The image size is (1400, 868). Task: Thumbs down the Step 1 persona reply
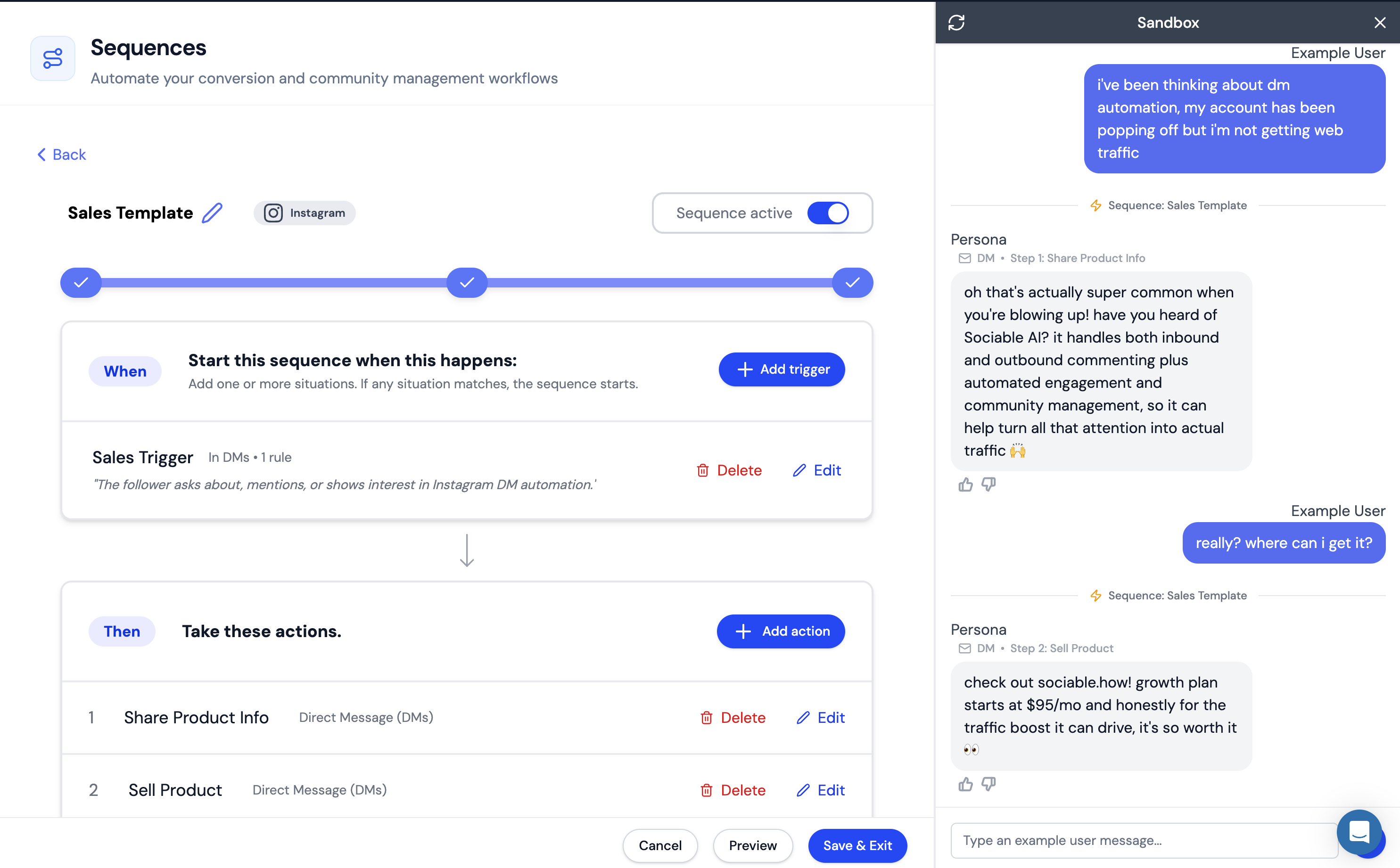[988, 485]
